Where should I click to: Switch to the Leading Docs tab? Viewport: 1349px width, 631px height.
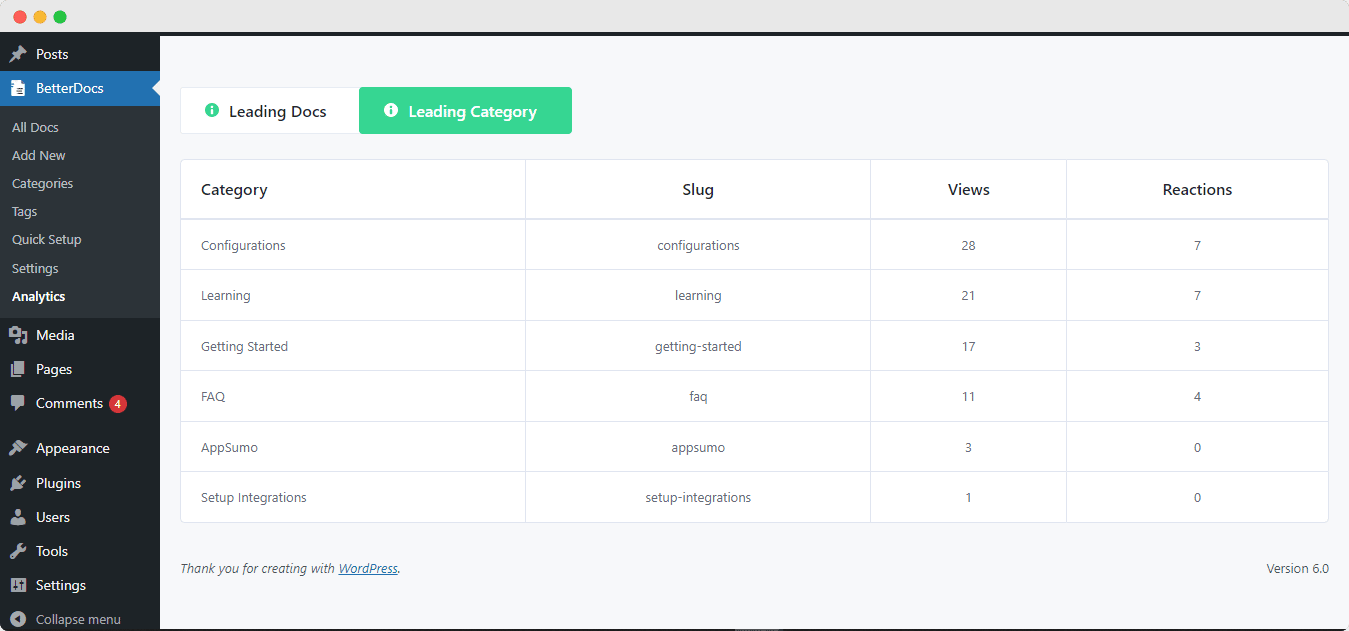[269, 110]
